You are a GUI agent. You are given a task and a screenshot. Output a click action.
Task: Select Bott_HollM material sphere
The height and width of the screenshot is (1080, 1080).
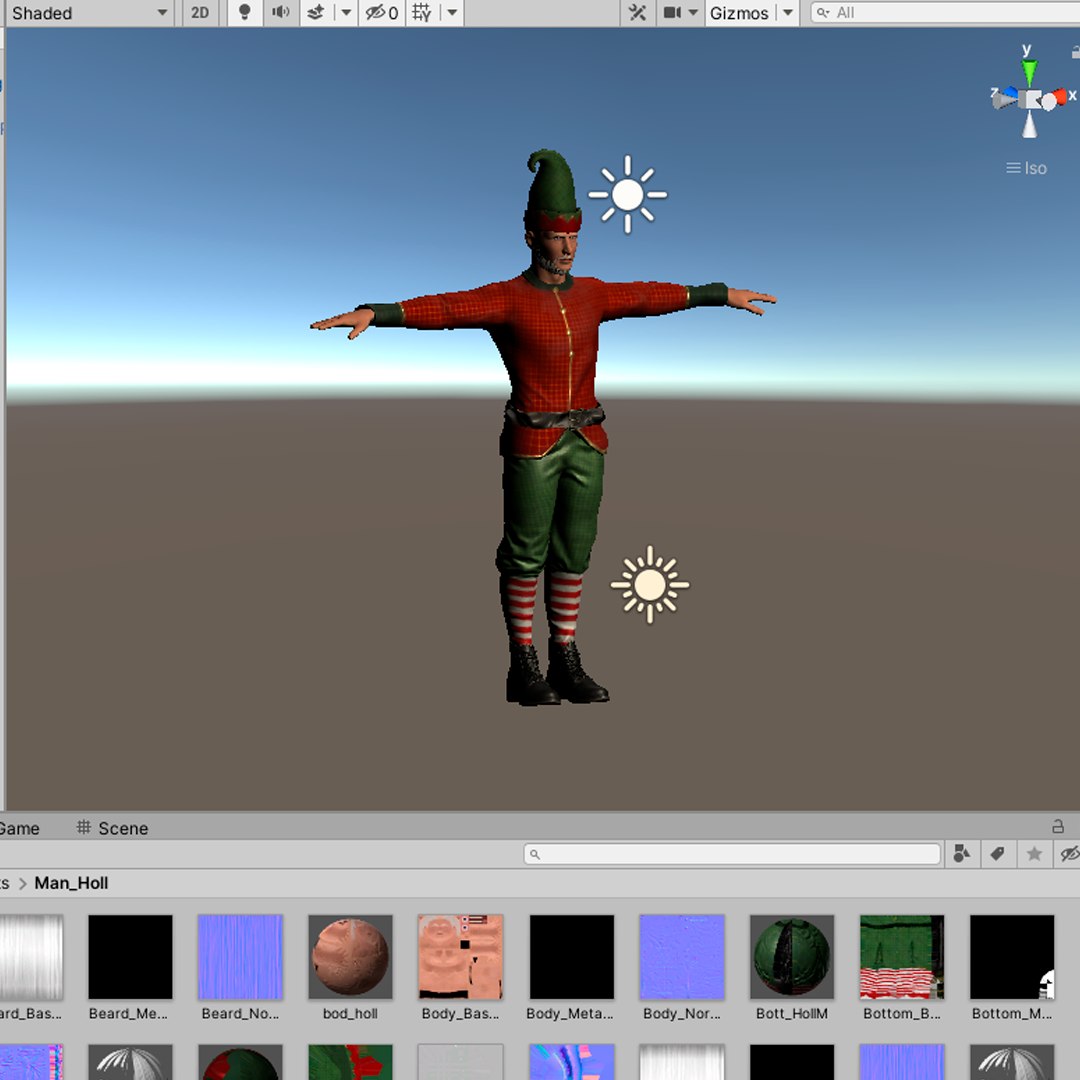[x=792, y=957]
